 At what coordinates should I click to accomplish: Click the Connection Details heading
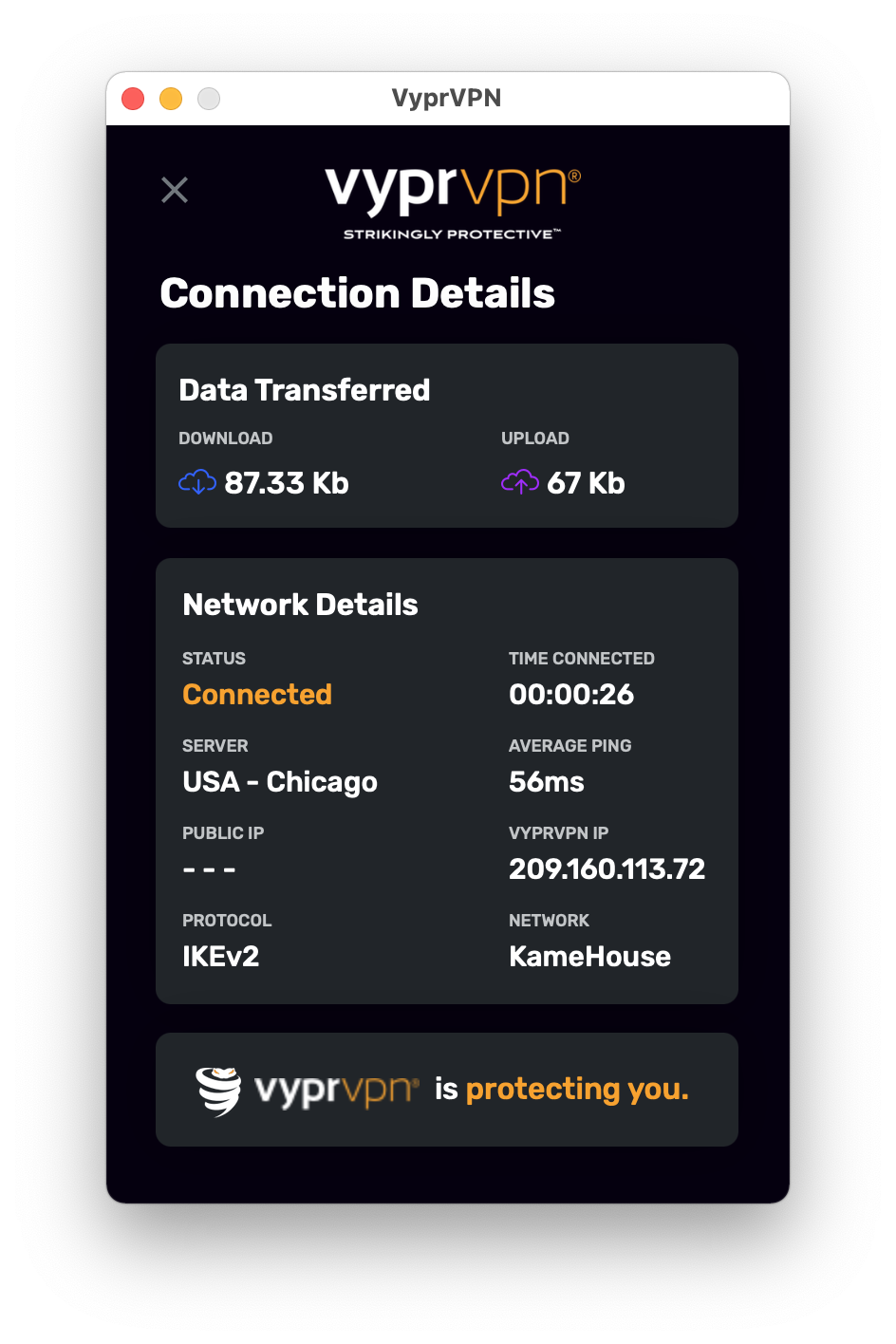[358, 293]
